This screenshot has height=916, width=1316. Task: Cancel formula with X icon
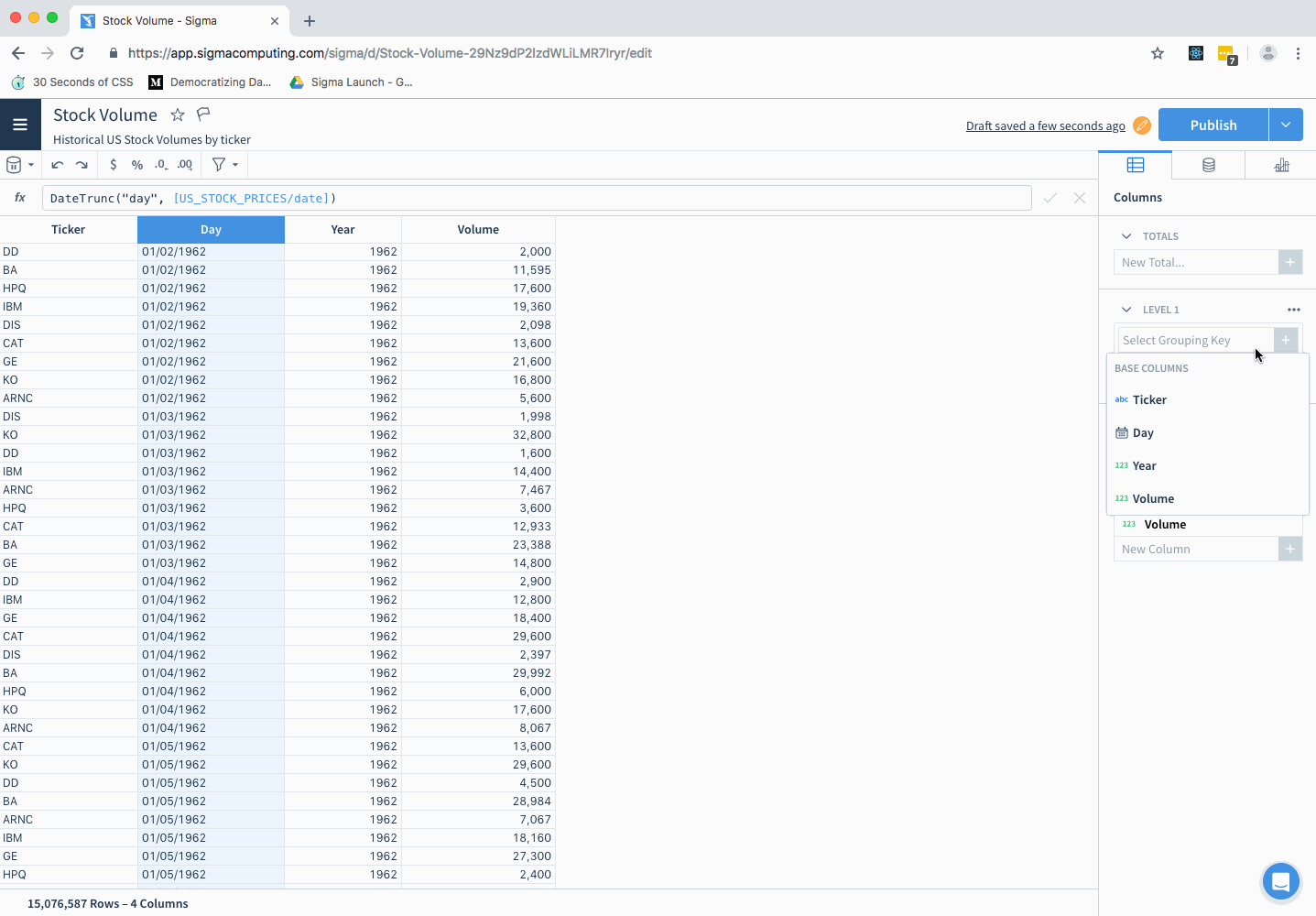(x=1080, y=198)
